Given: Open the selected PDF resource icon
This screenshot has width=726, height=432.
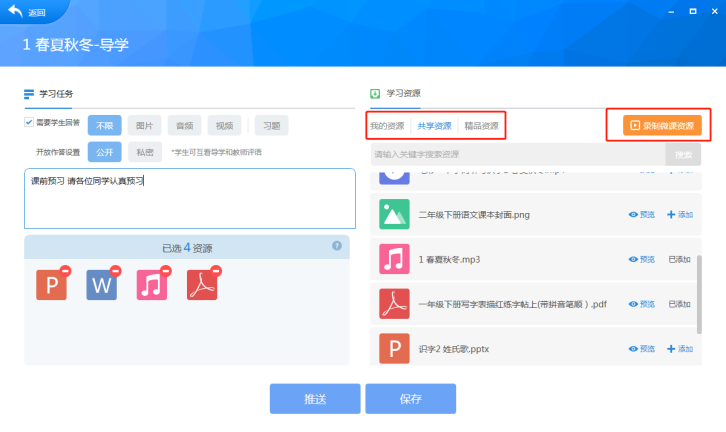Looking at the screenshot, I should pos(202,285).
